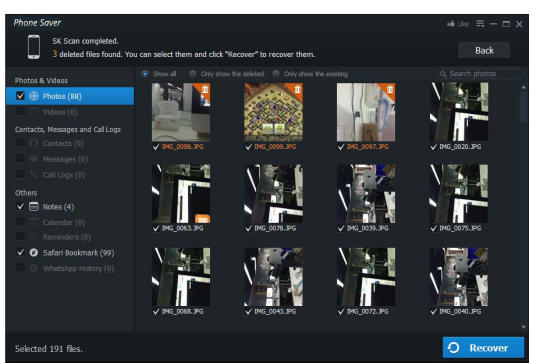Screen dimensions: 540x363
Task: Click the Like thumbs-up icon
Action: [451, 23]
